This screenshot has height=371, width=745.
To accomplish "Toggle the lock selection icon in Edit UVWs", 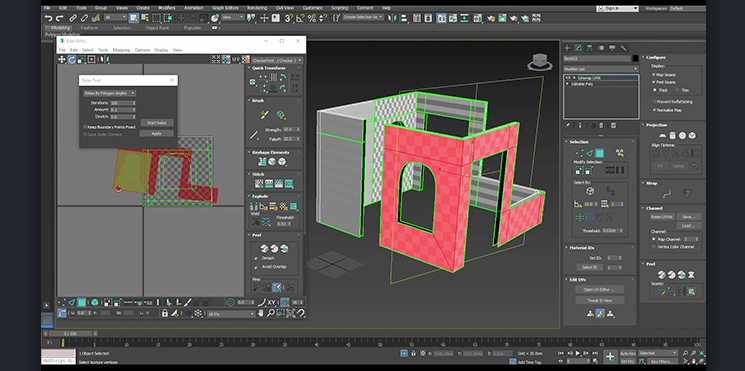I will point(165,313).
